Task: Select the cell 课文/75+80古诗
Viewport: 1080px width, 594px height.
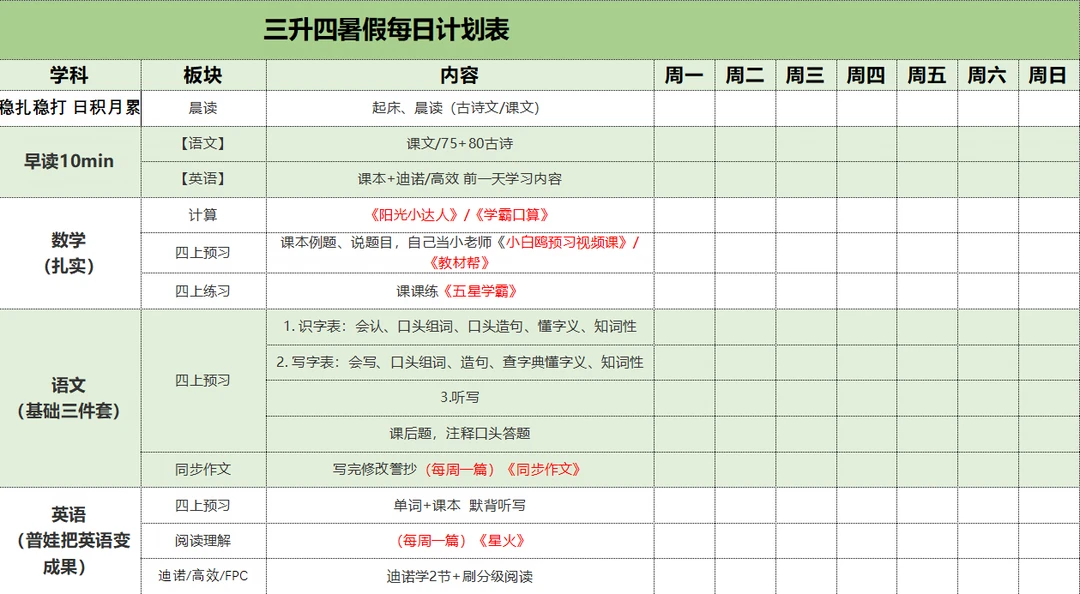Action: [460, 144]
